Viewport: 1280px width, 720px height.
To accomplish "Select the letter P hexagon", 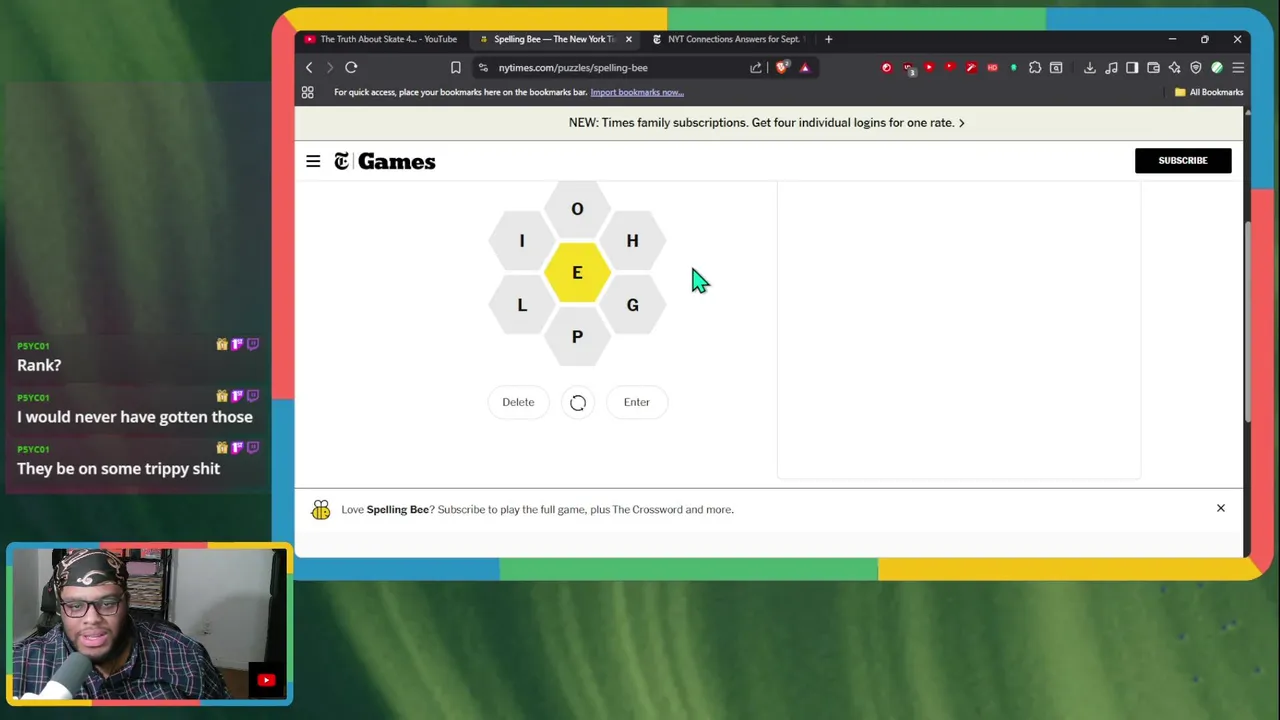I will click(577, 337).
